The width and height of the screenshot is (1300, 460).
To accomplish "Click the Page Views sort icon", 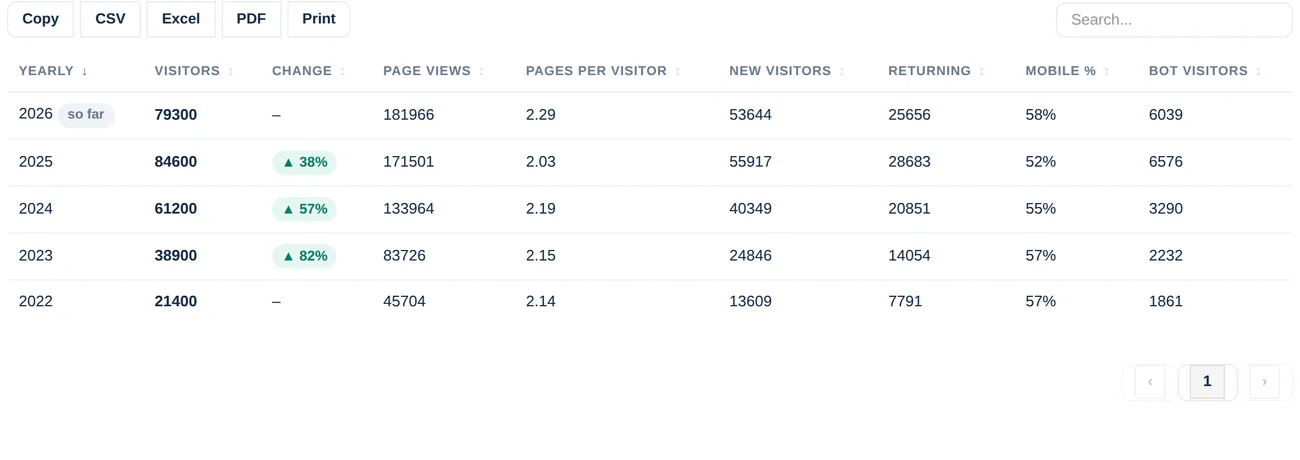I will point(482,71).
